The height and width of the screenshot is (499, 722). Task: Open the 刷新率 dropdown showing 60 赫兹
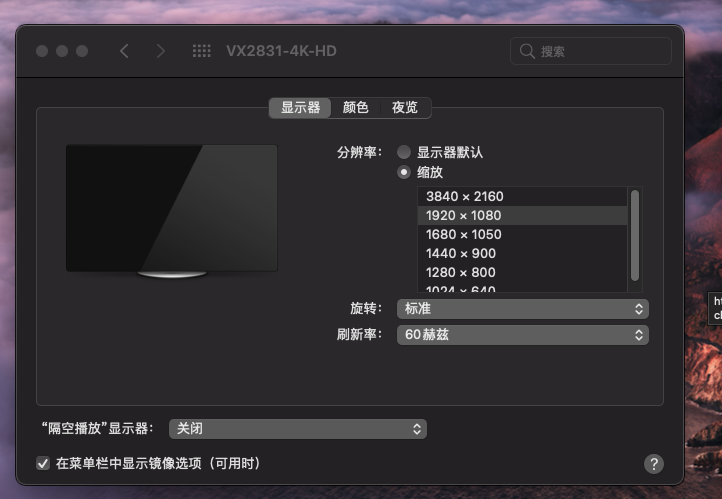523,335
